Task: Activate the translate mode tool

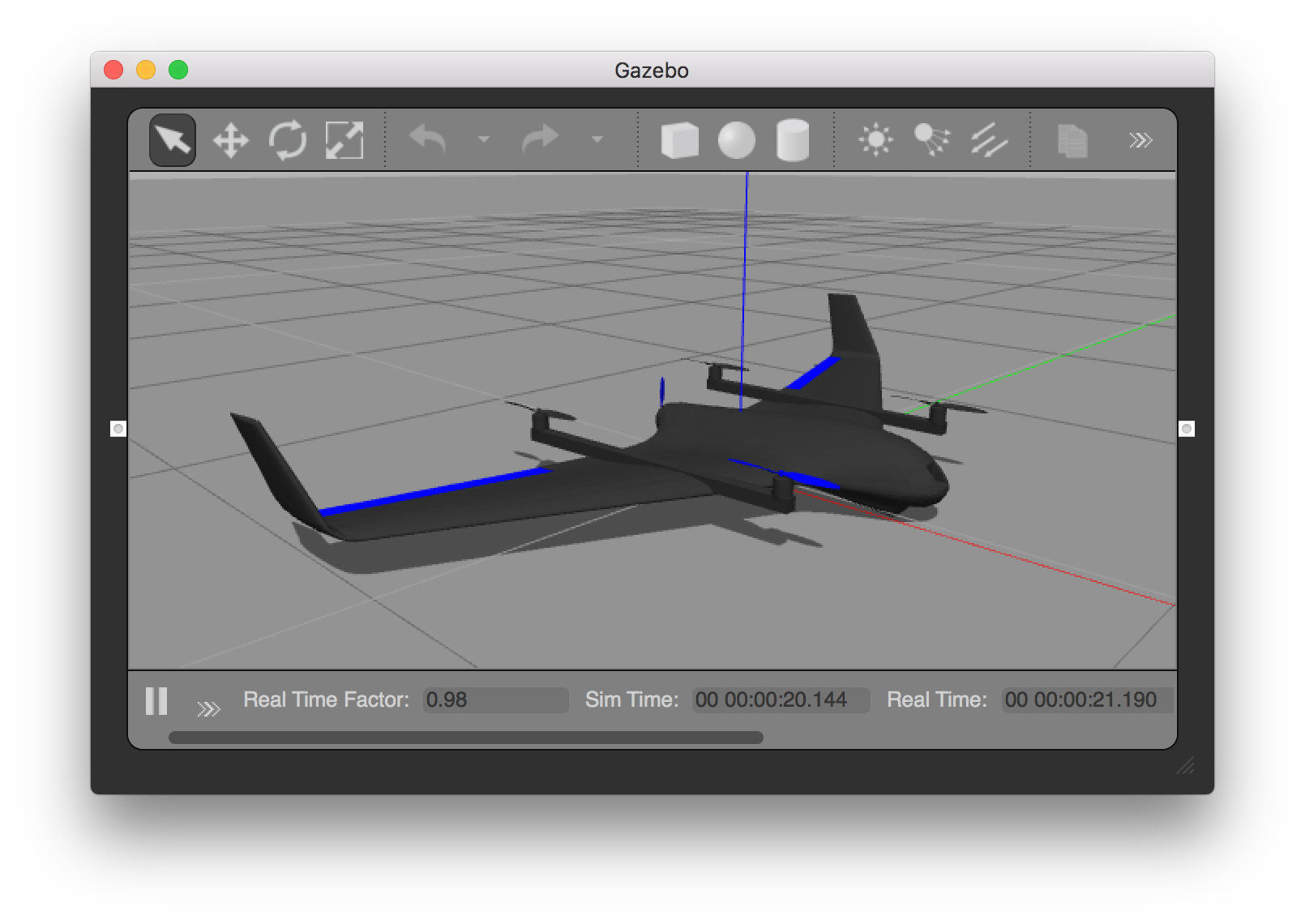Action: tap(229, 139)
